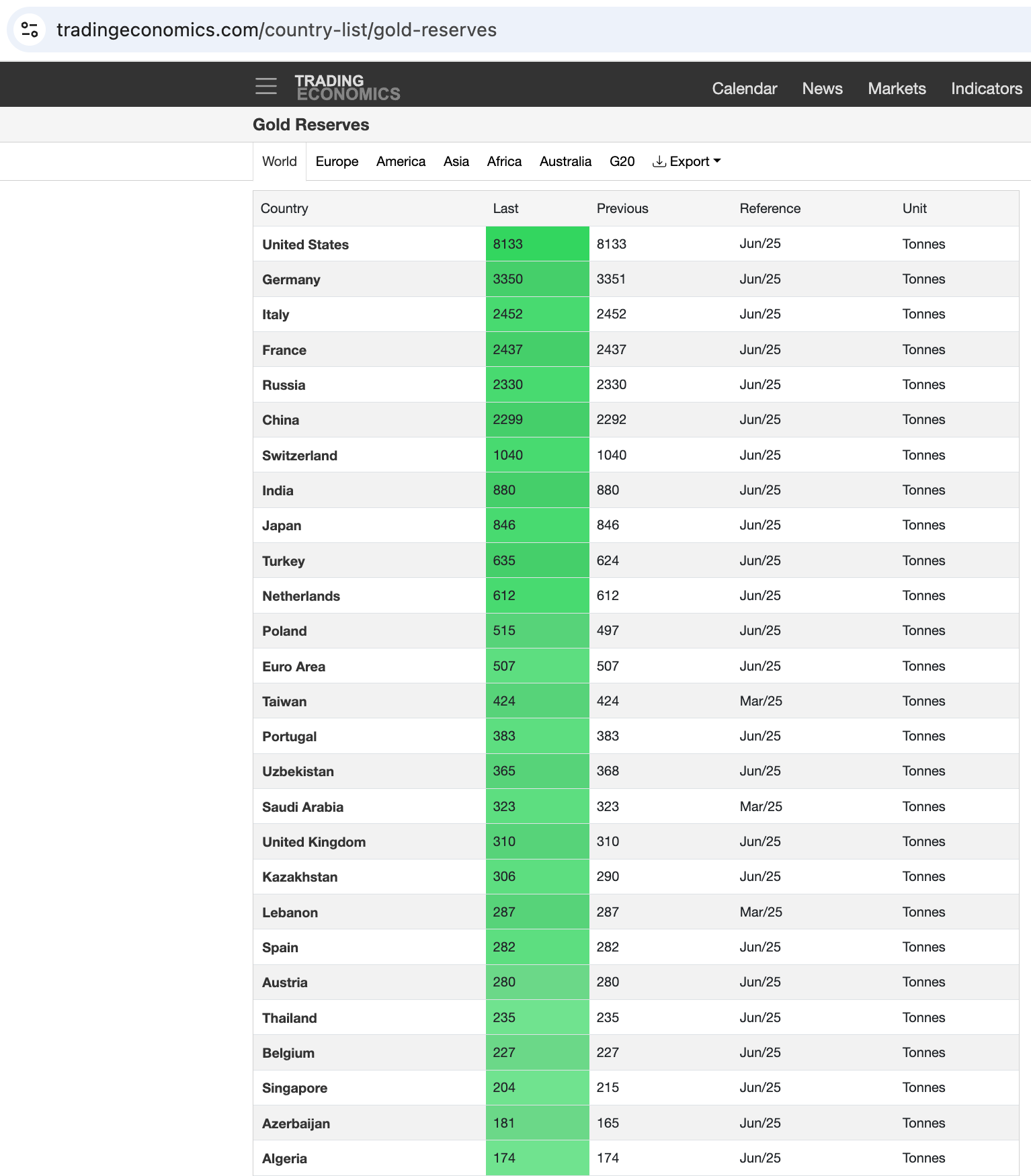Sort by the Reference column header
This screenshot has height=1176, width=1031.
pos(770,208)
